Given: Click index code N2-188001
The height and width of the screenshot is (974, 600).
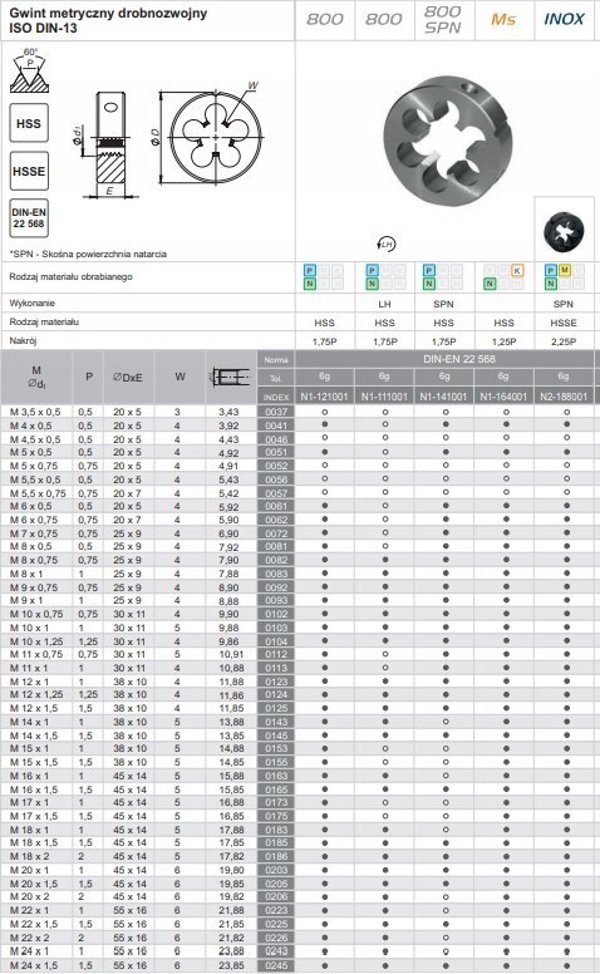Looking at the screenshot, I should 565,396.
